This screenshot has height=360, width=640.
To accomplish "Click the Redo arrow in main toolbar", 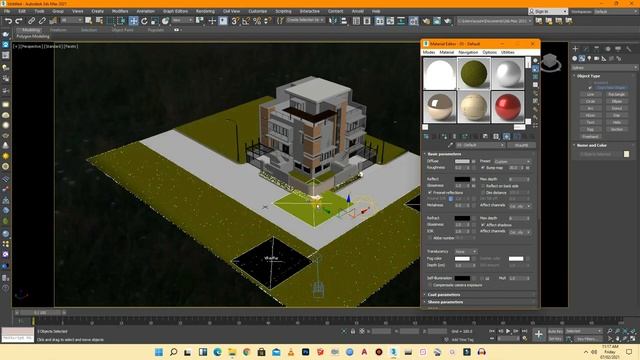I will (19, 21).
